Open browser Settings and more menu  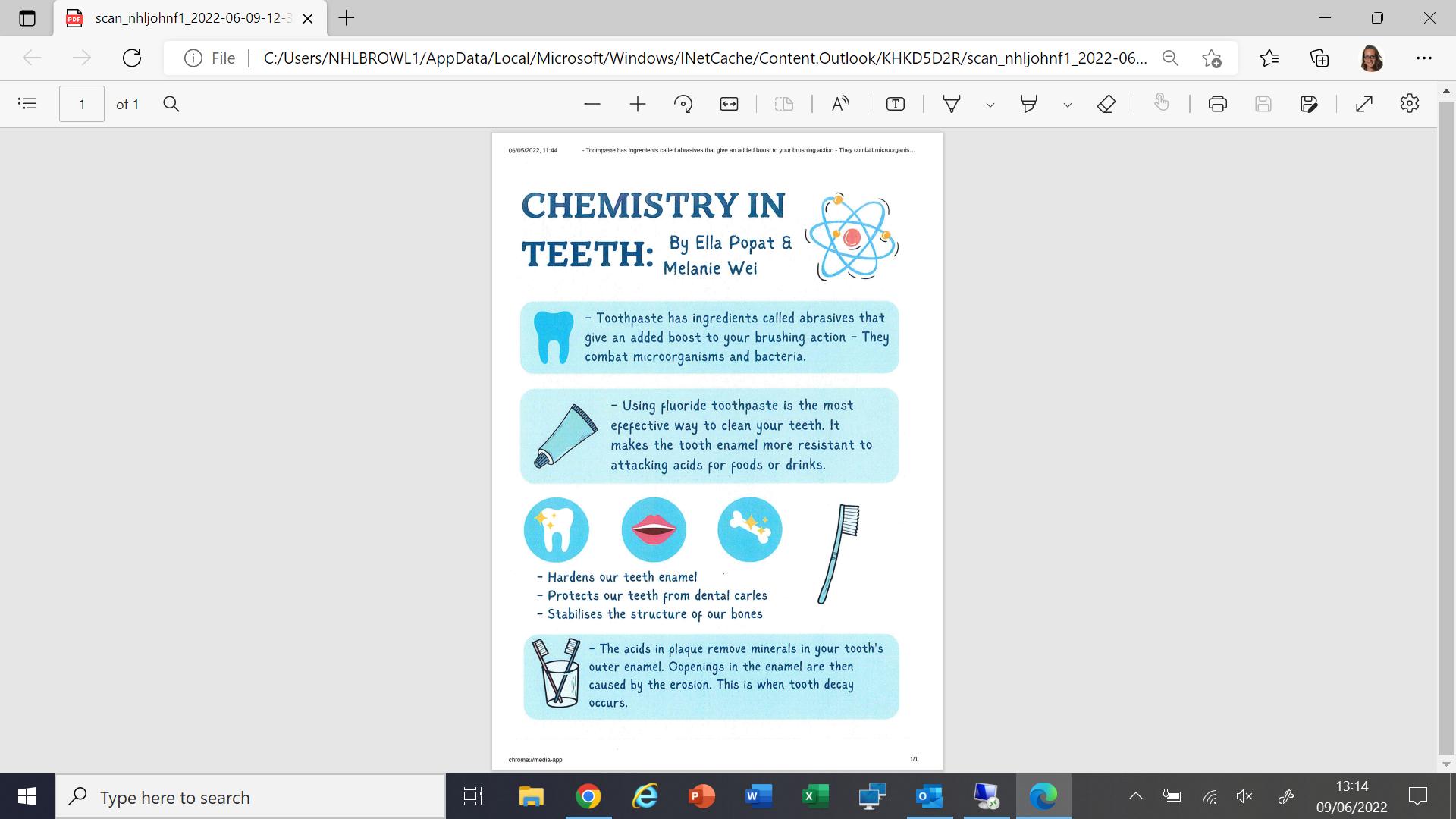pyautogui.click(x=1424, y=58)
